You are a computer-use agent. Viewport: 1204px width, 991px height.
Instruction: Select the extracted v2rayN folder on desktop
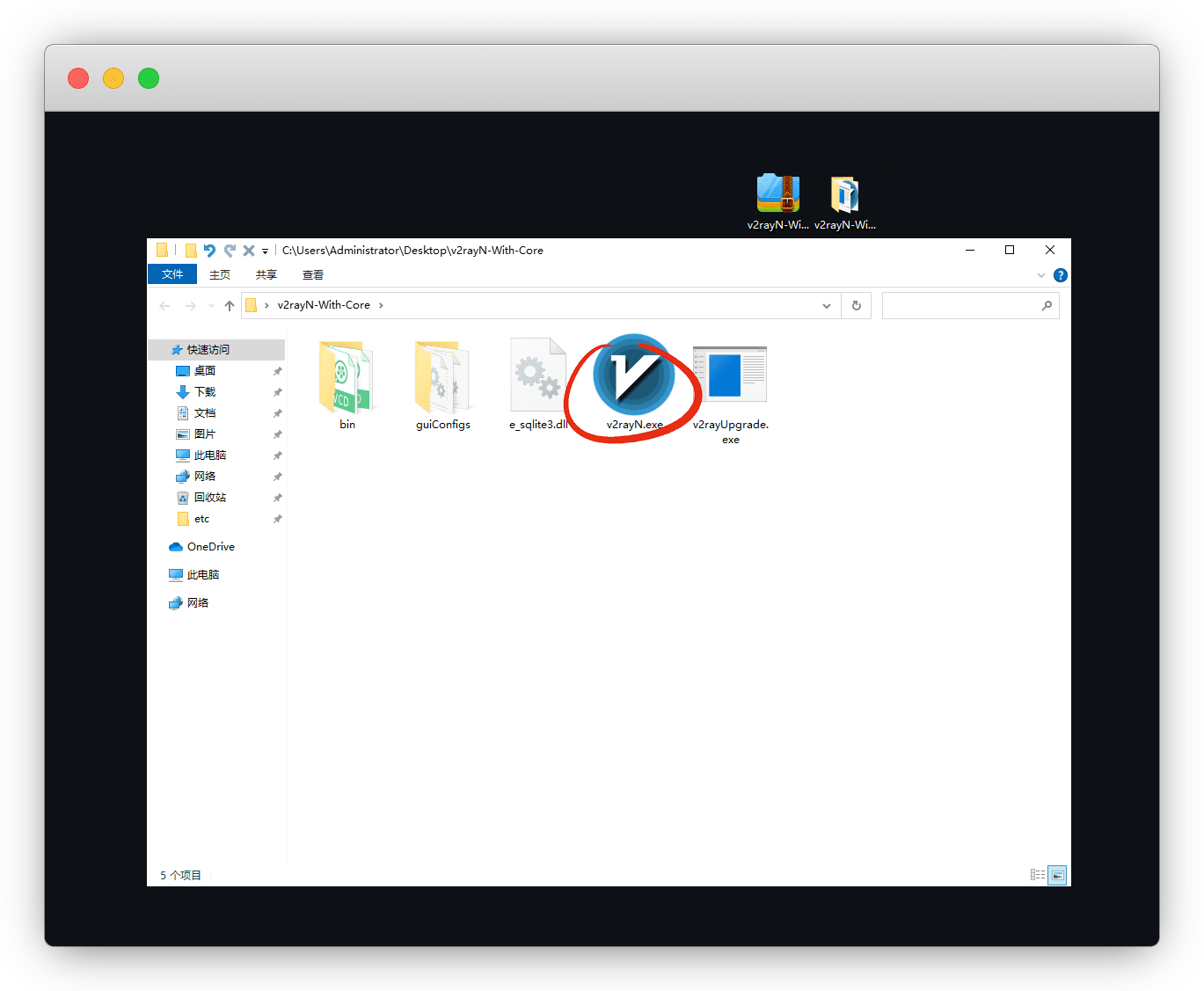844,193
